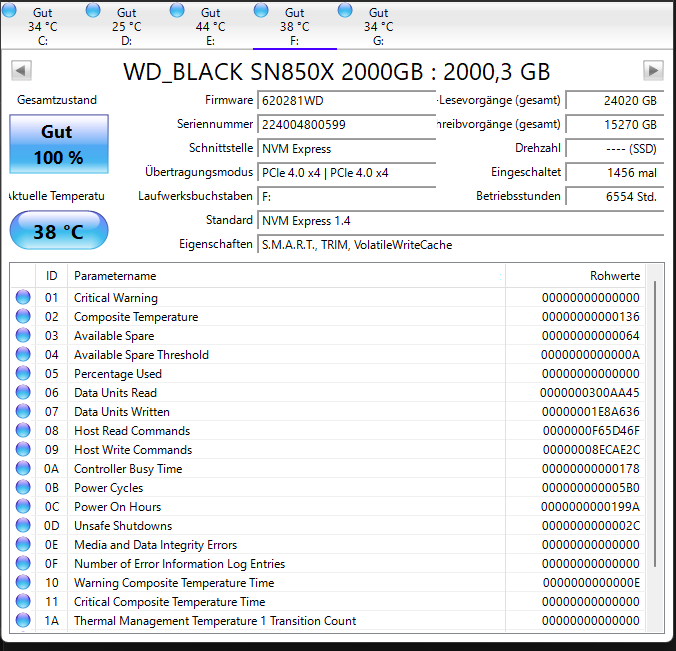This screenshot has height=651, width=676.
Task: Click the Drehzahl value ---- (SSD)
Action: (x=615, y=149)
